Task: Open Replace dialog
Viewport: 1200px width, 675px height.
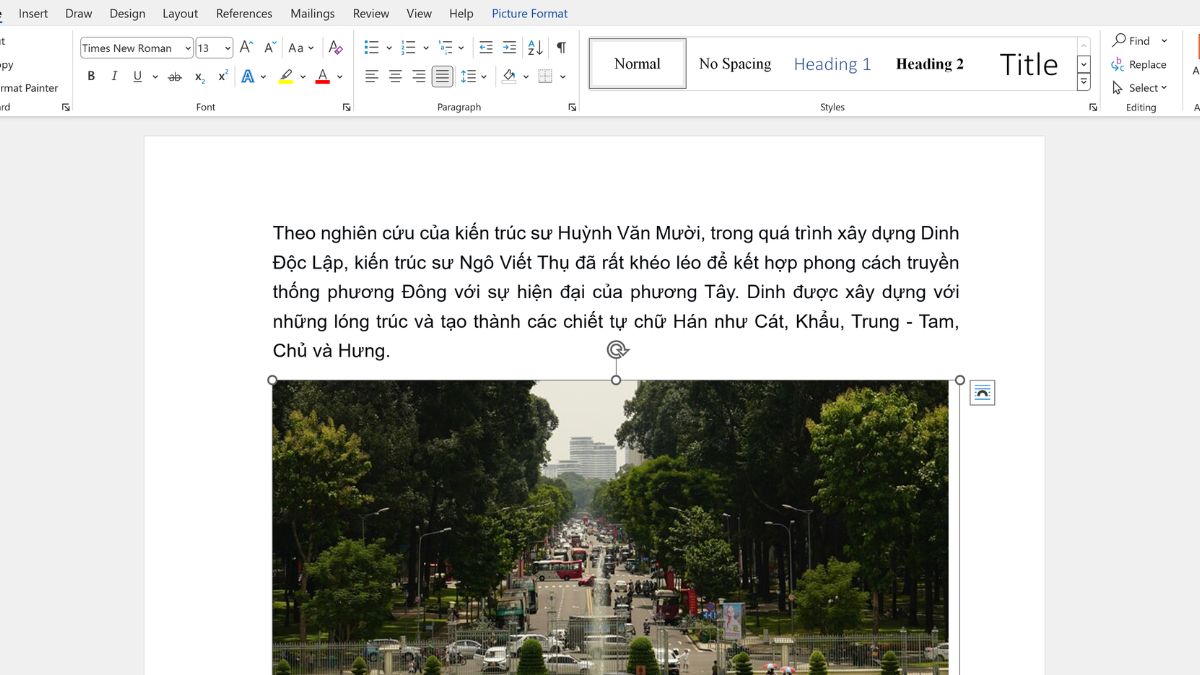Action: (x=1139, y=64)
